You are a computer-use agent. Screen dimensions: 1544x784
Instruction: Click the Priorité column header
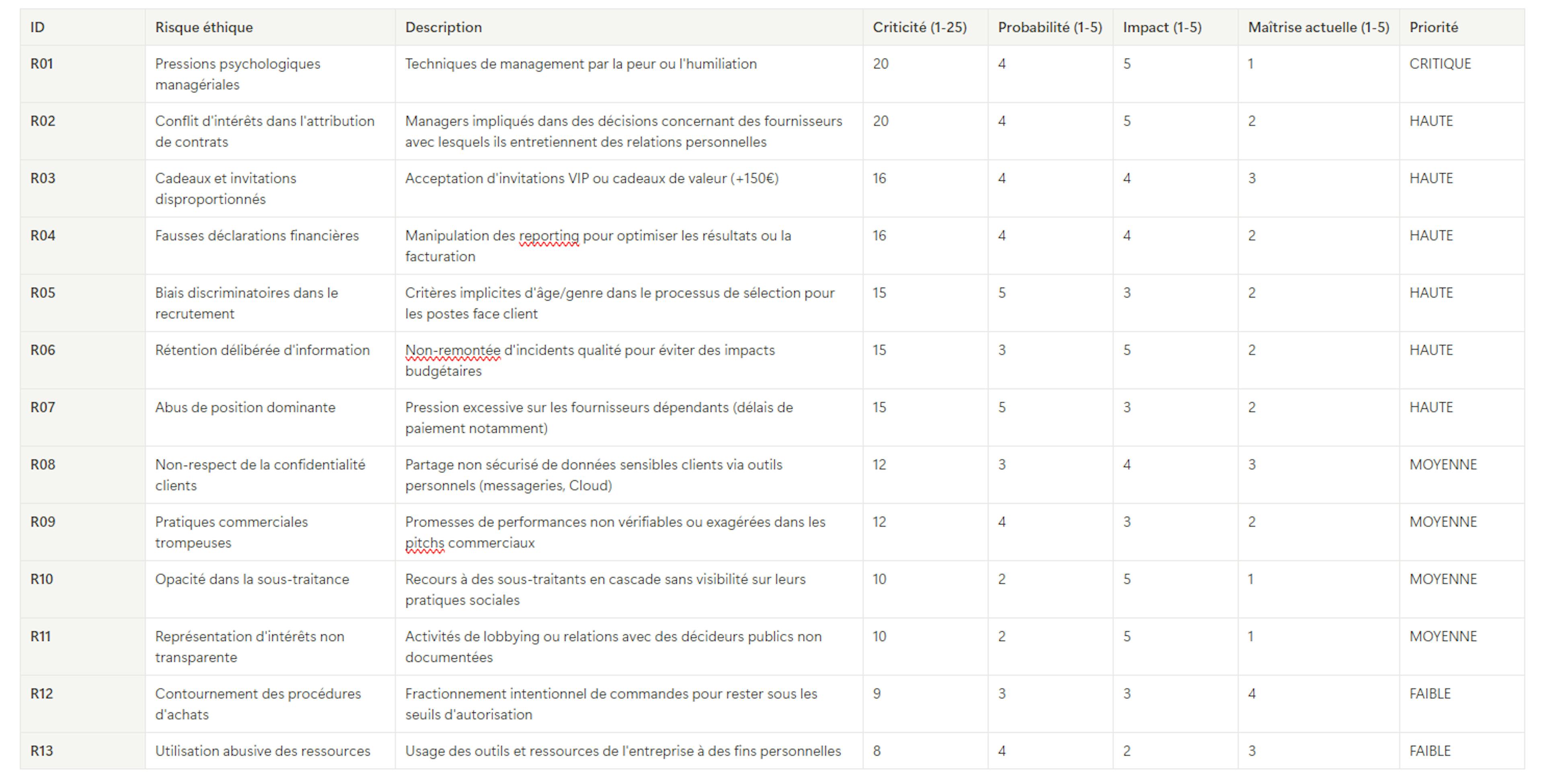pos(1462,27)
